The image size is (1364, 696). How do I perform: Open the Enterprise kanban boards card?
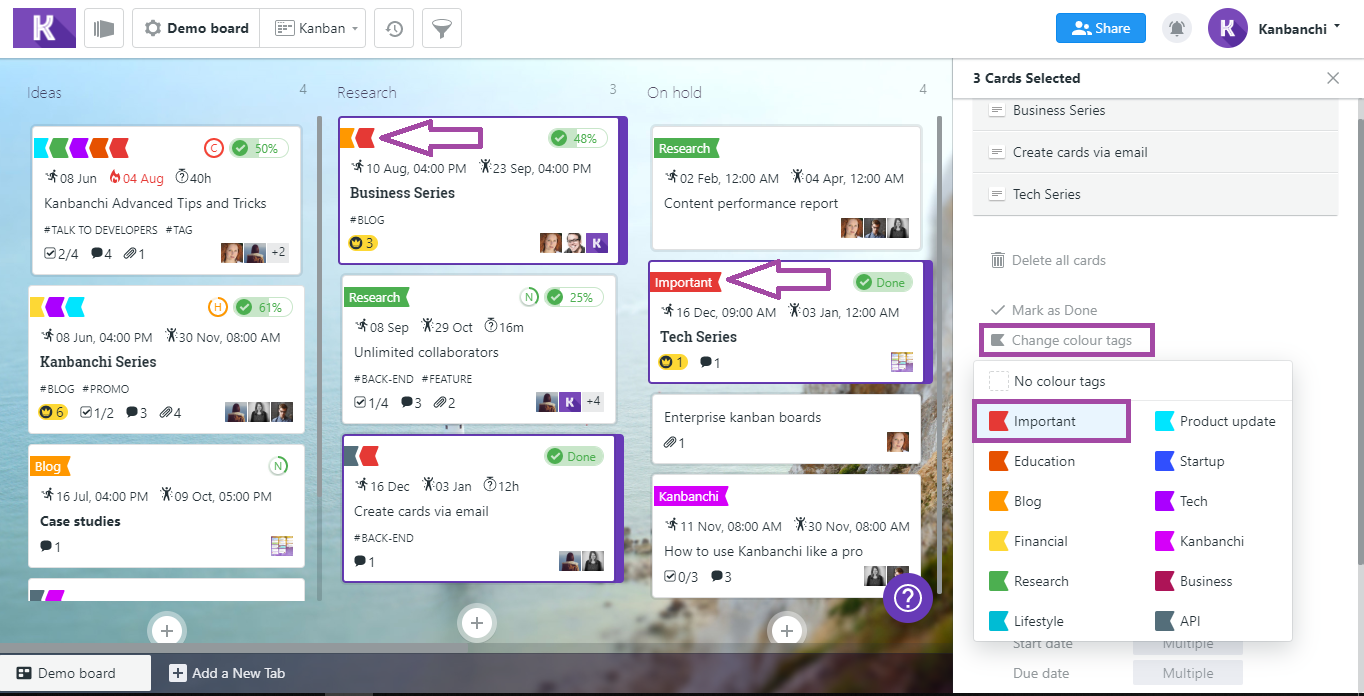pos(786,429)
